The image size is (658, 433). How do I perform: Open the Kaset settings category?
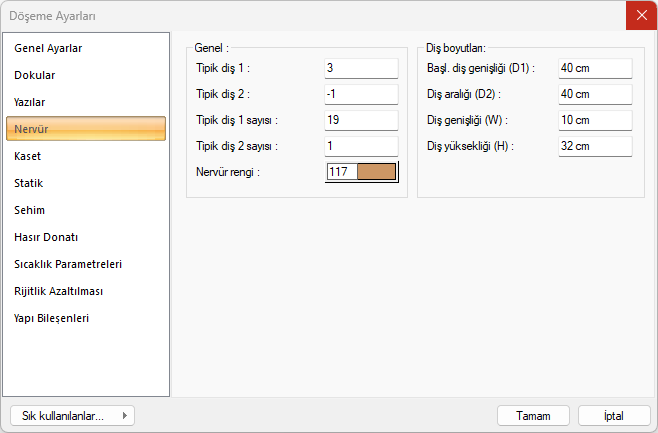coord(28,156)
